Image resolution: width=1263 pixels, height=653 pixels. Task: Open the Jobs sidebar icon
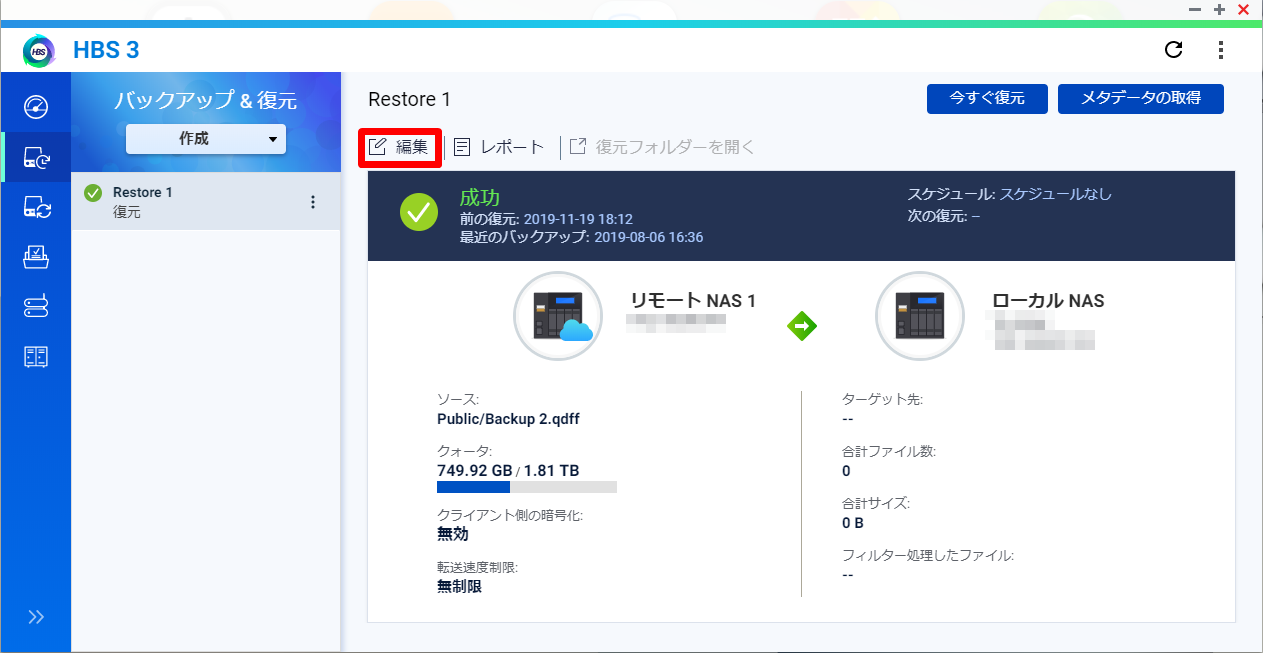[x=36, y=257]
